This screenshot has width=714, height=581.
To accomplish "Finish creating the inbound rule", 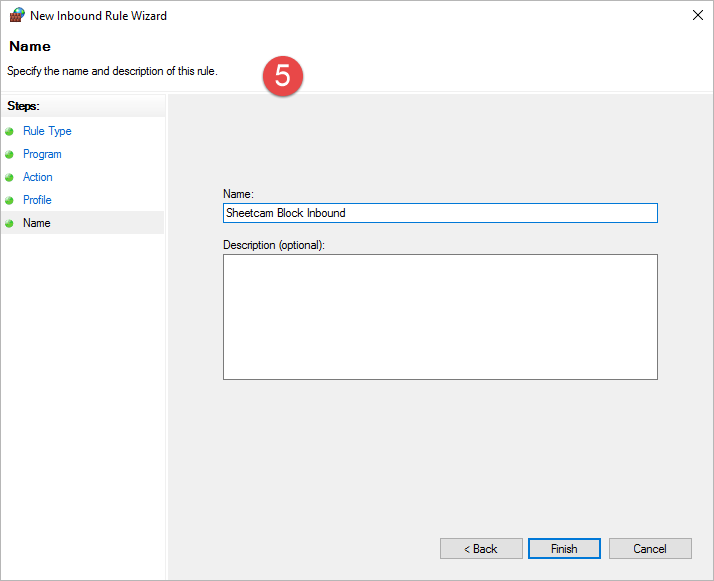I will 564,549.
